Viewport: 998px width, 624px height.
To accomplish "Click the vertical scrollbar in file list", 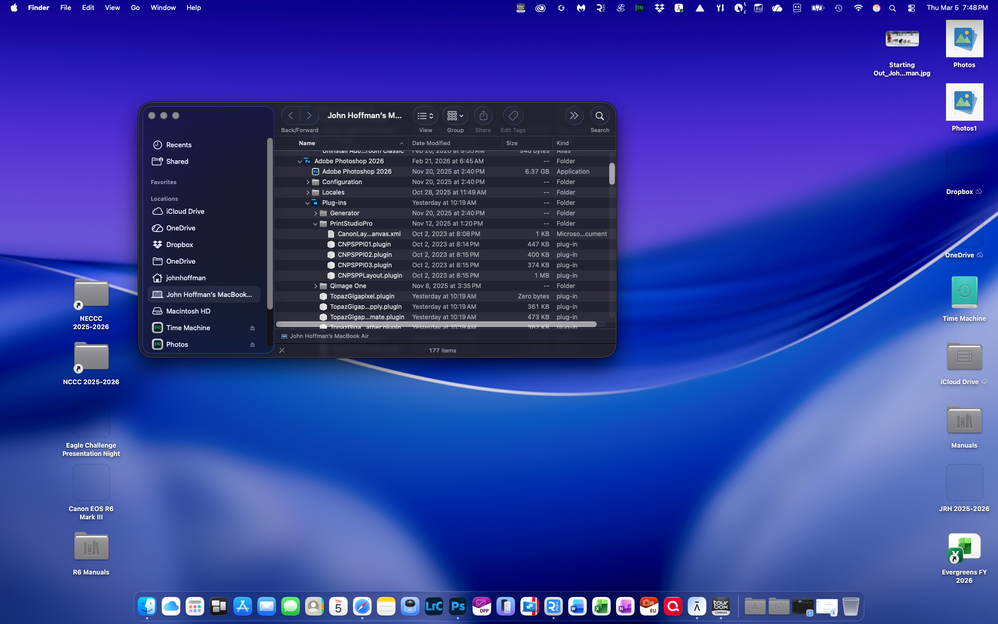I will pos(612,174).
